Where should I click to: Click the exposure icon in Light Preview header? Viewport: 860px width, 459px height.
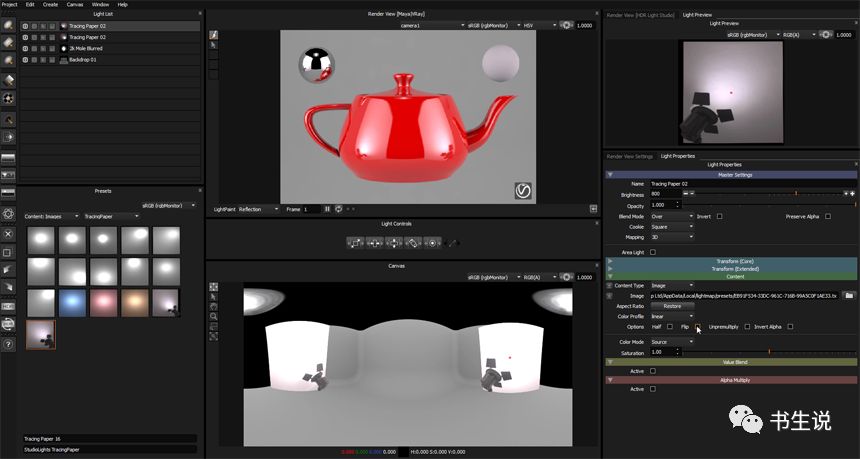pos(825,35)
